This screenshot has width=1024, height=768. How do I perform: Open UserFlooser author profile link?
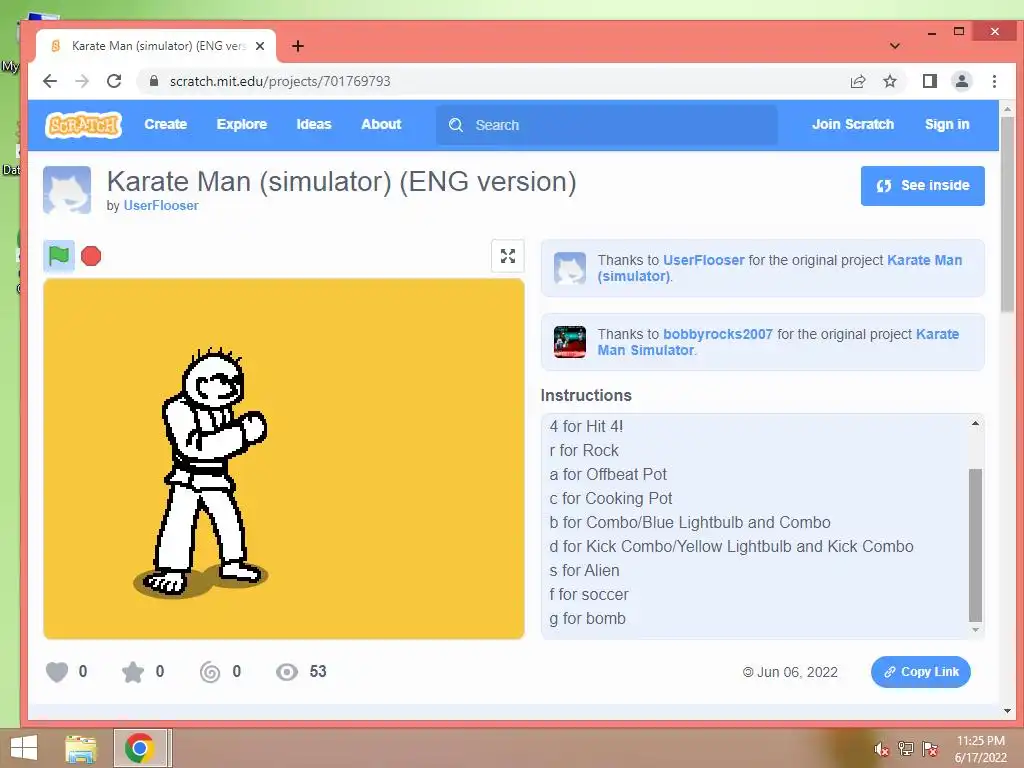161,205
